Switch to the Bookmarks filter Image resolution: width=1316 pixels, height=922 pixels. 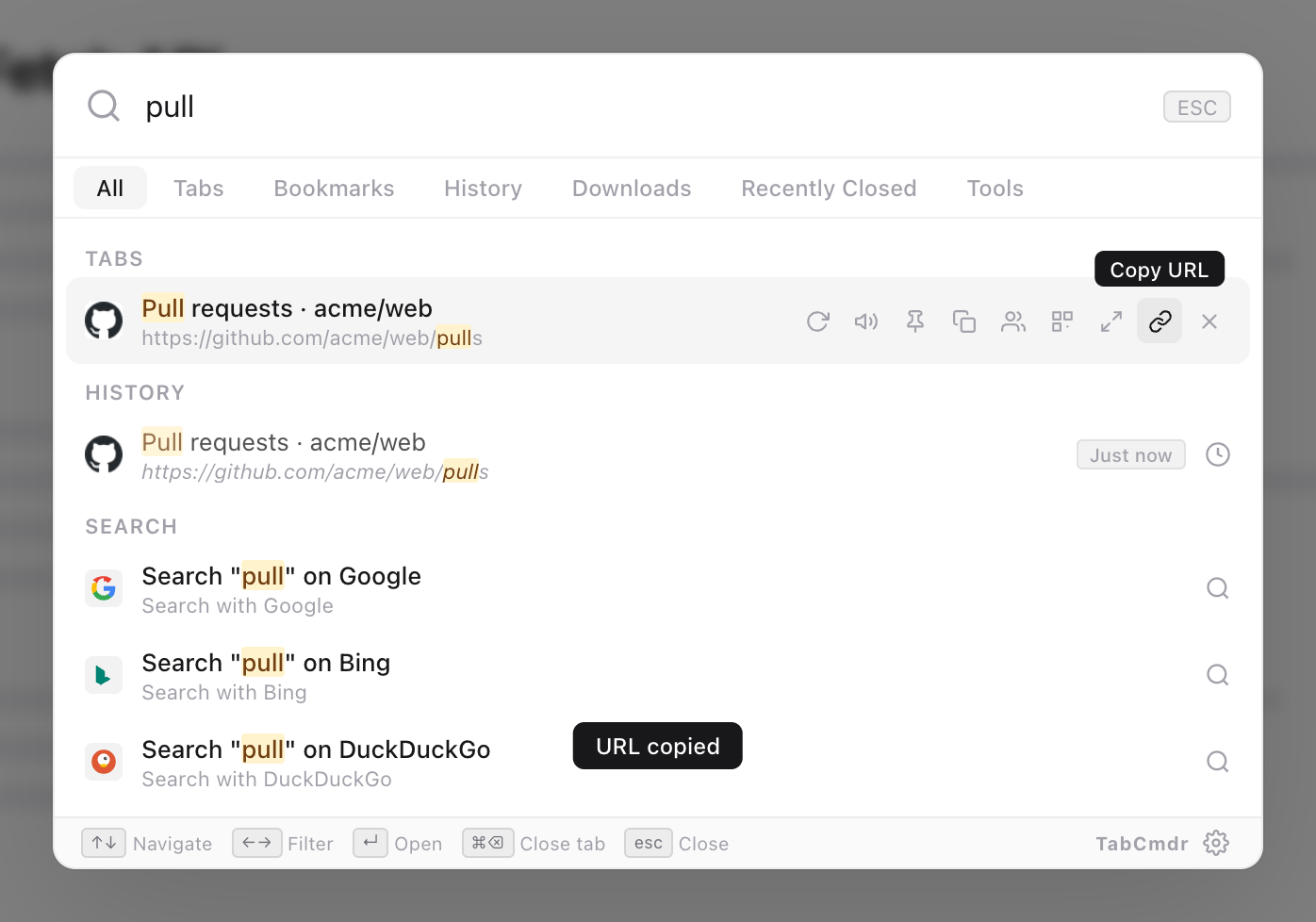pyautogui.click(x=335, y=188)
